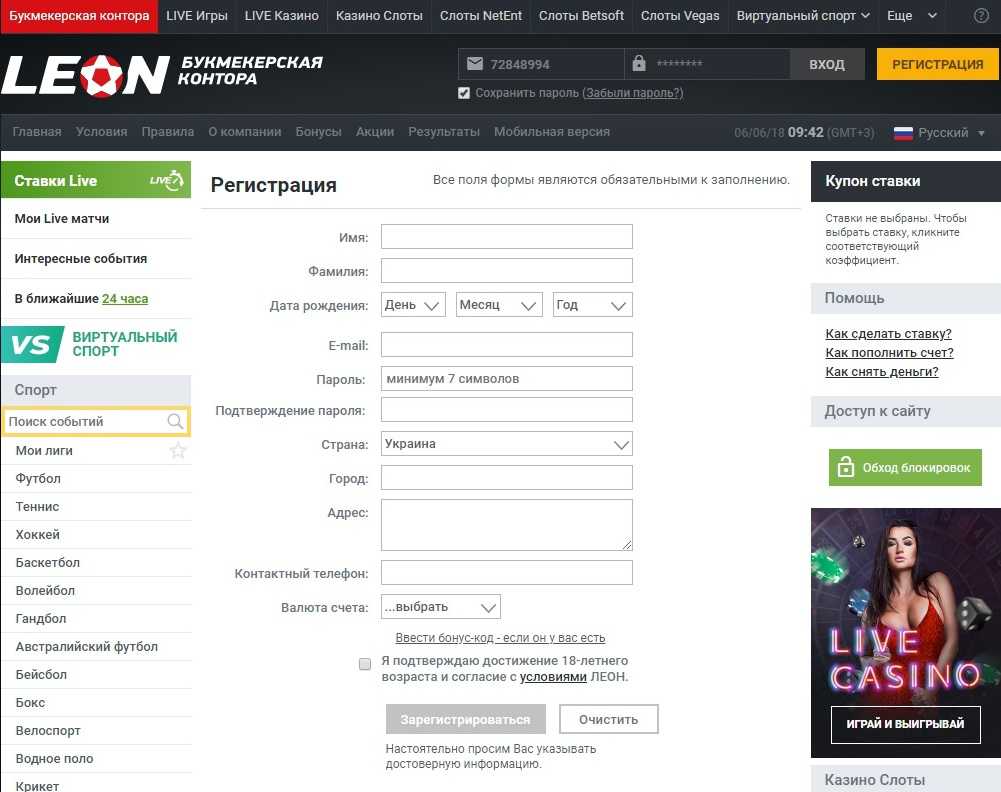
Task: Open the Слоты Betsoft tab
Action: pos(581,16)
